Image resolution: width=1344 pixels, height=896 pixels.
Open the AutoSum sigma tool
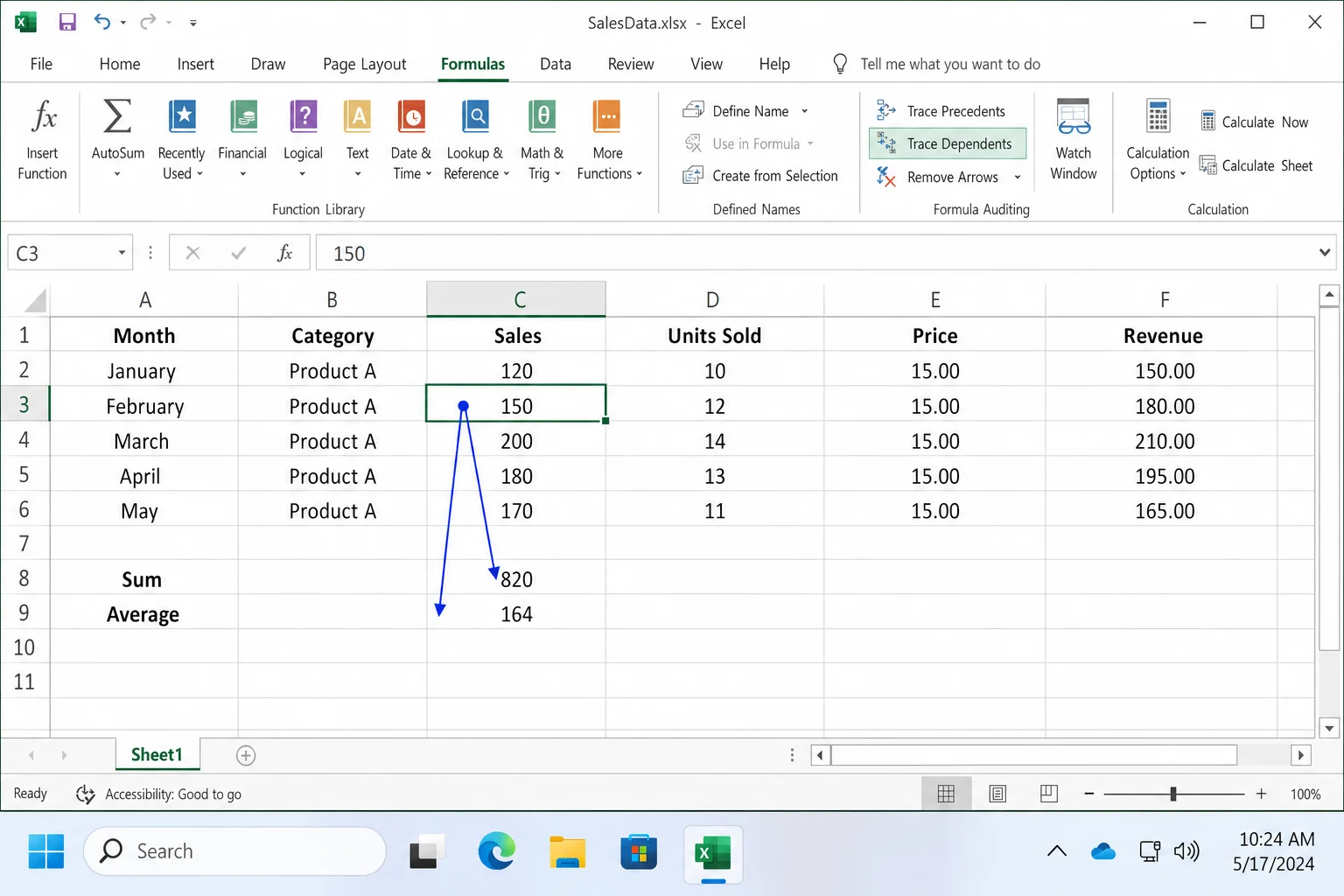(x=117, y=116)
